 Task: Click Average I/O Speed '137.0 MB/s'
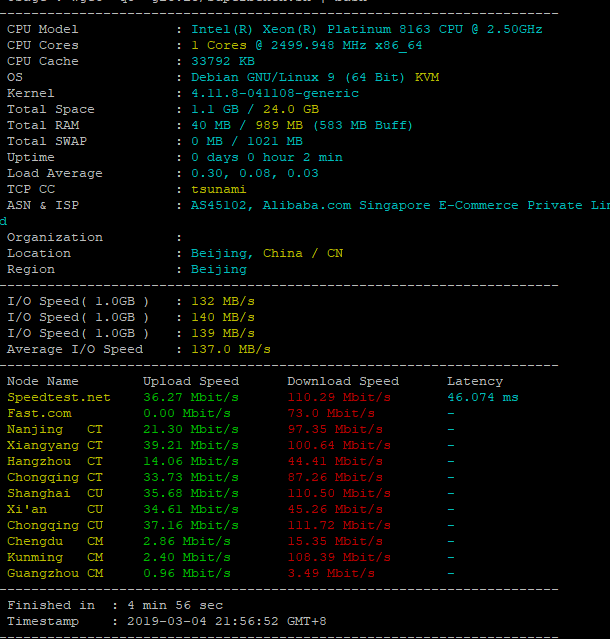[x=231, y=349]
